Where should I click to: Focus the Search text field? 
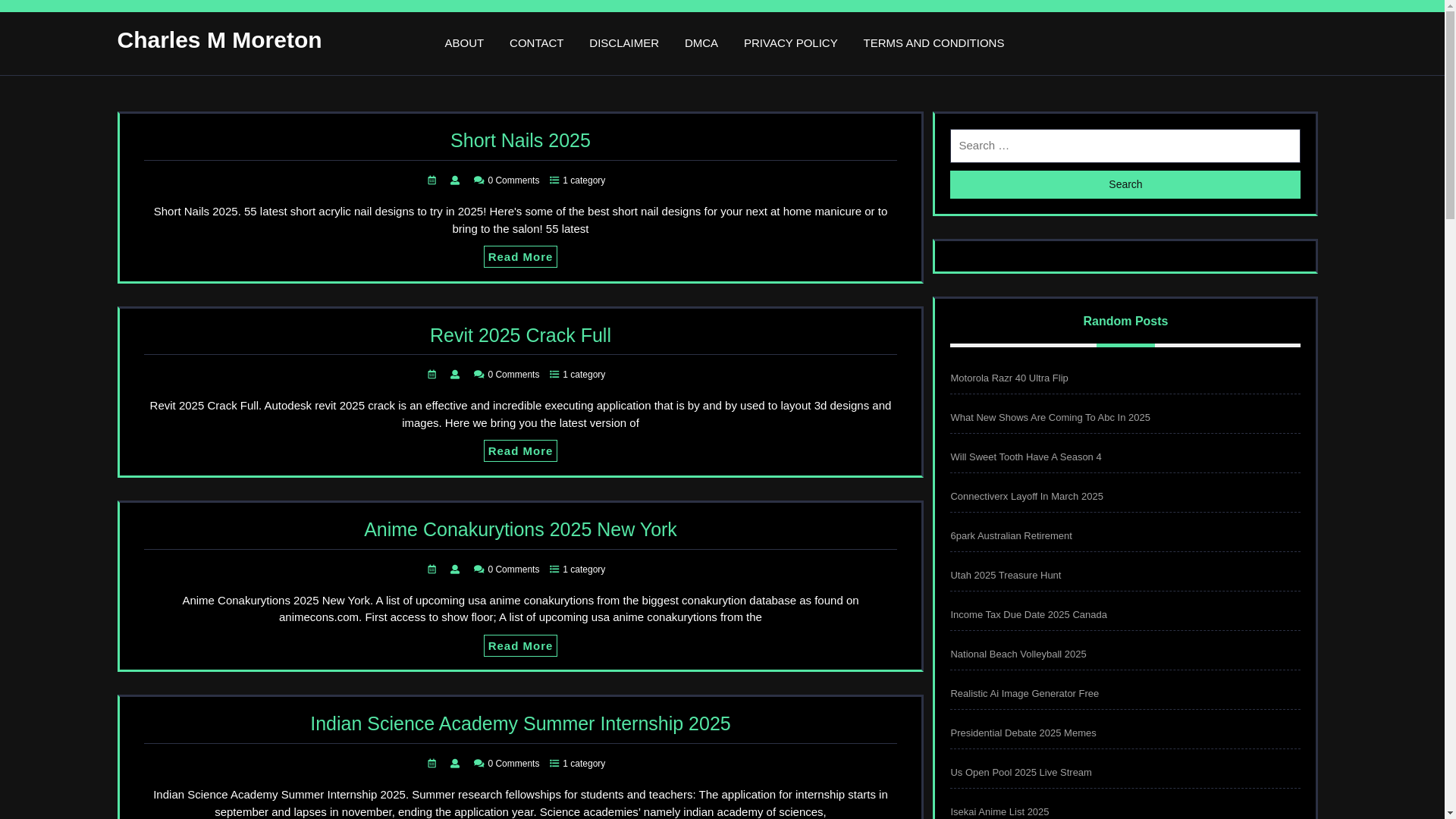coord(1125,146)
